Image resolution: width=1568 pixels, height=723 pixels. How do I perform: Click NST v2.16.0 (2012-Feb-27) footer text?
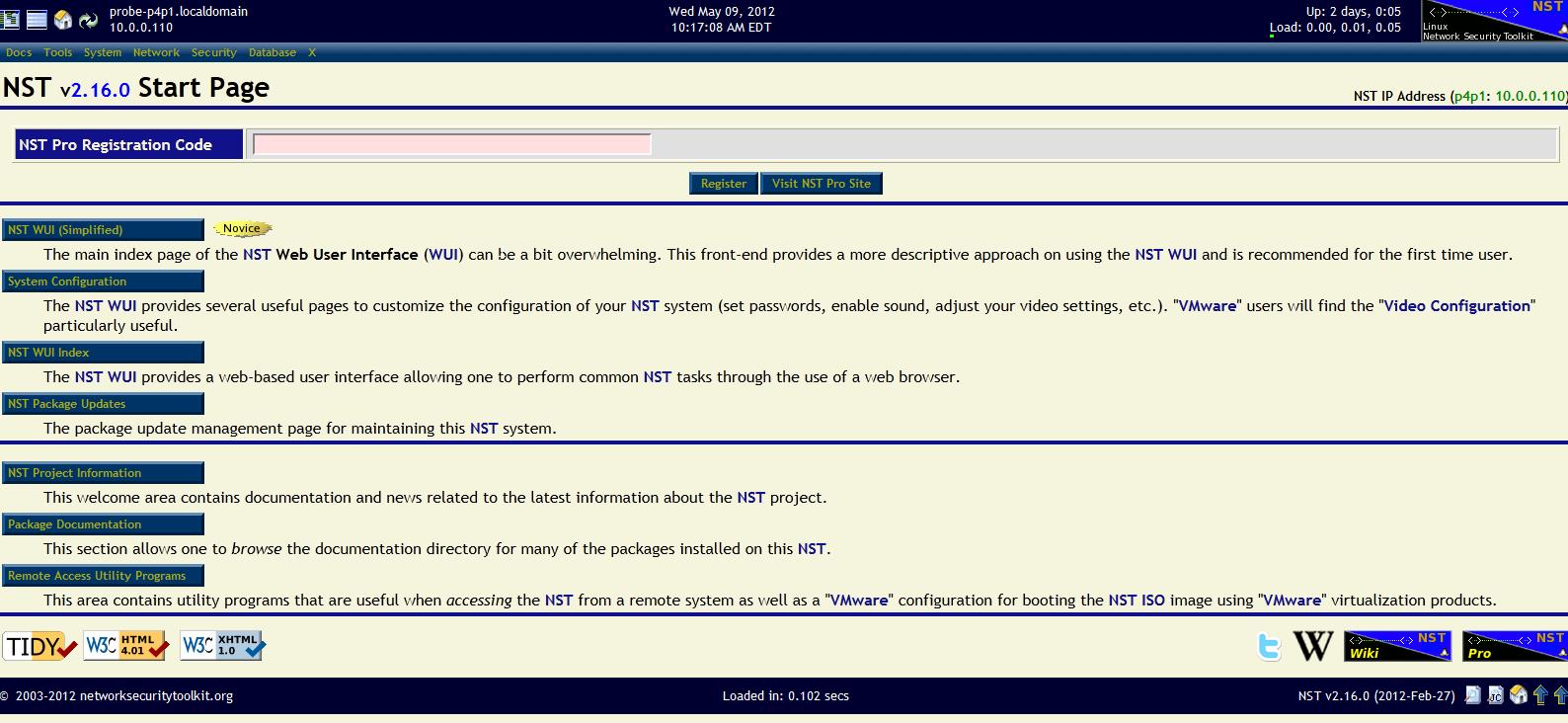pos(1376,695)
